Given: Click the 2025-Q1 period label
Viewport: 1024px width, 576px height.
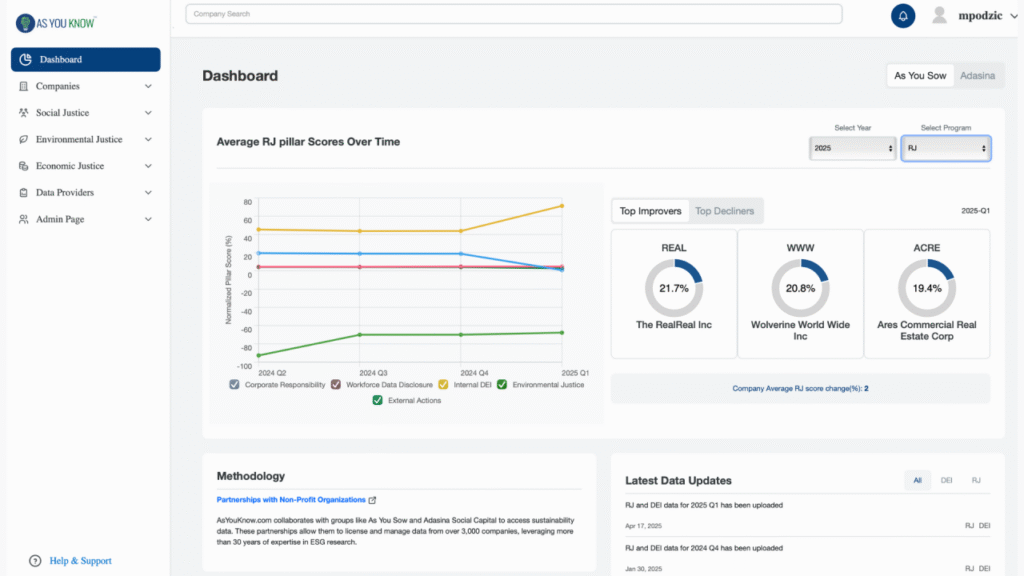Looking at the screenshot, I should pos(975,211).
